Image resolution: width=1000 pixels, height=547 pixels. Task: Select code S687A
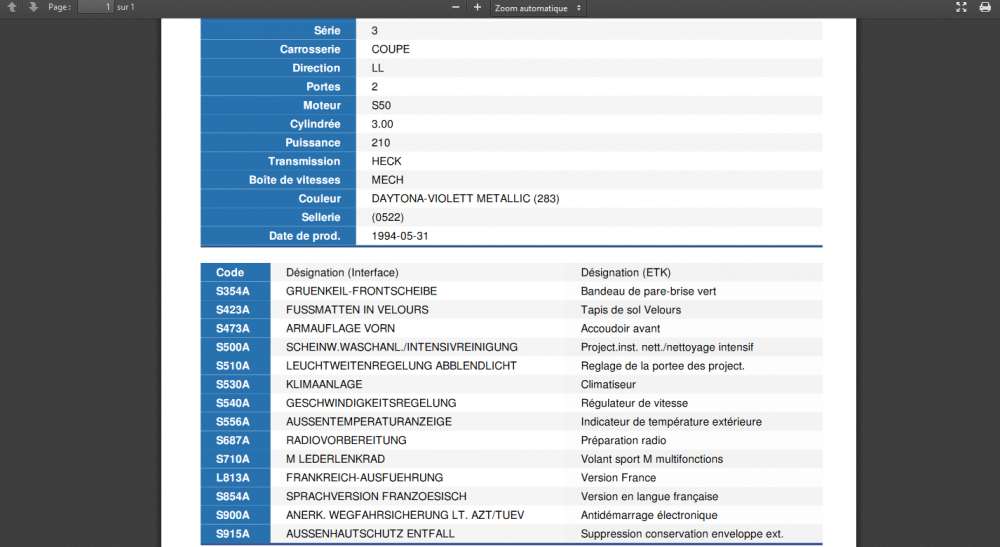tap(232, 441)
